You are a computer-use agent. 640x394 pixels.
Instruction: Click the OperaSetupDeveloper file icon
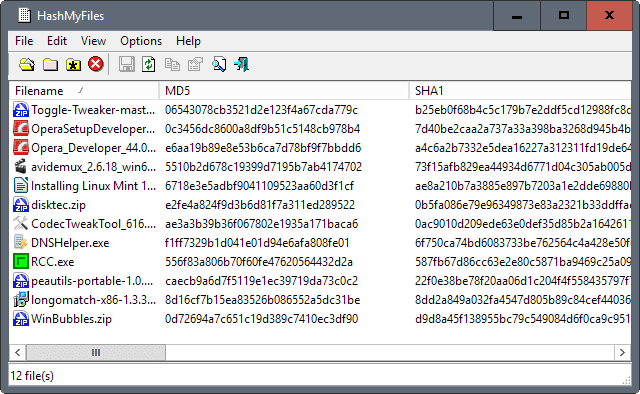(x=20, y=129)
